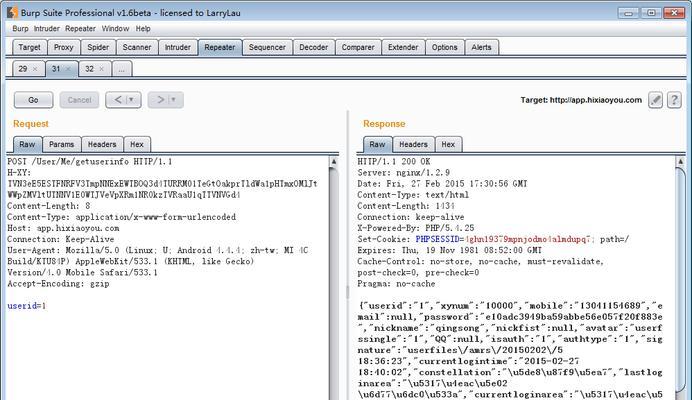Open the Intruder menu
Viewport: 692px width, 400px height.
coord(47,29)
